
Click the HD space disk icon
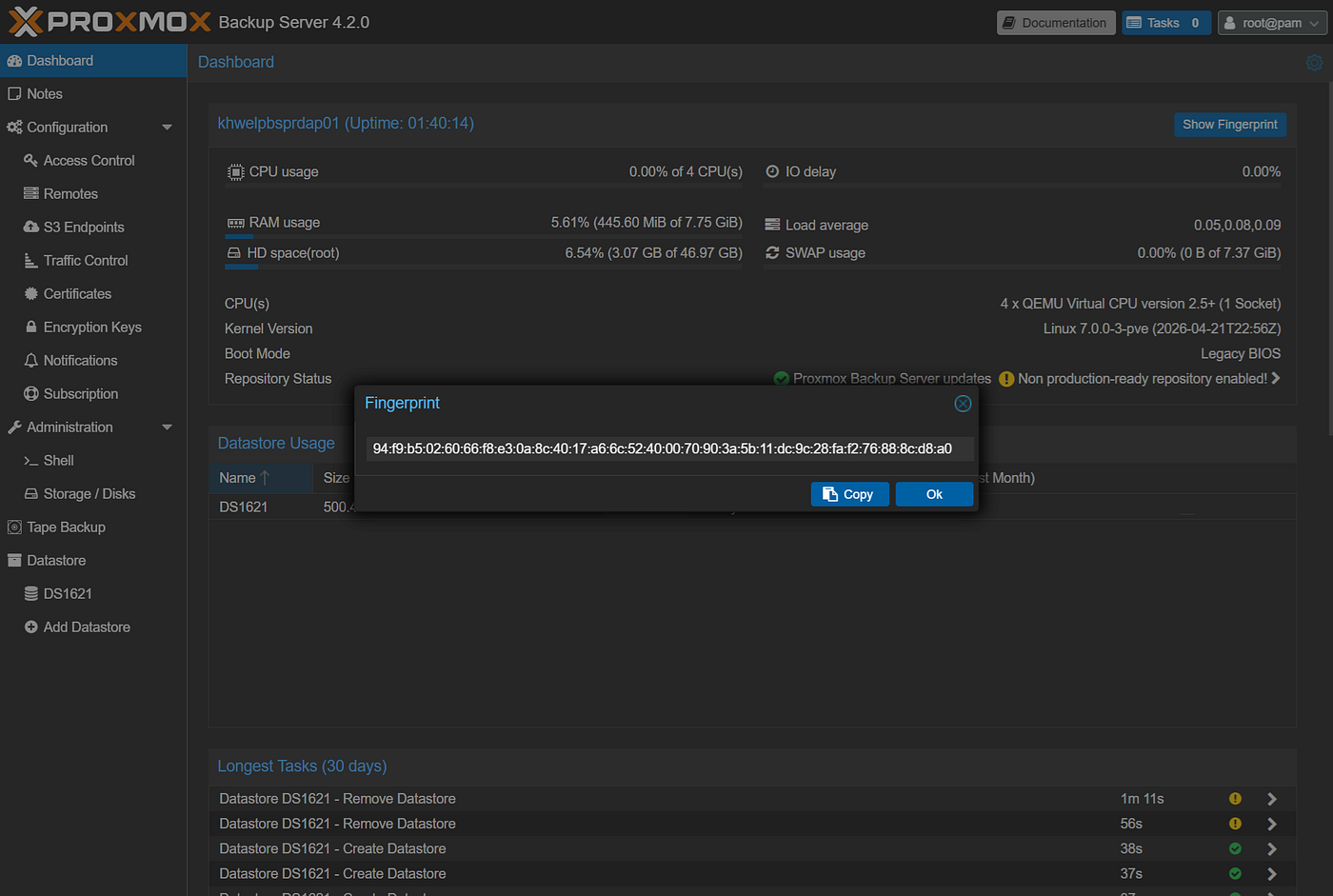(234, 253)
